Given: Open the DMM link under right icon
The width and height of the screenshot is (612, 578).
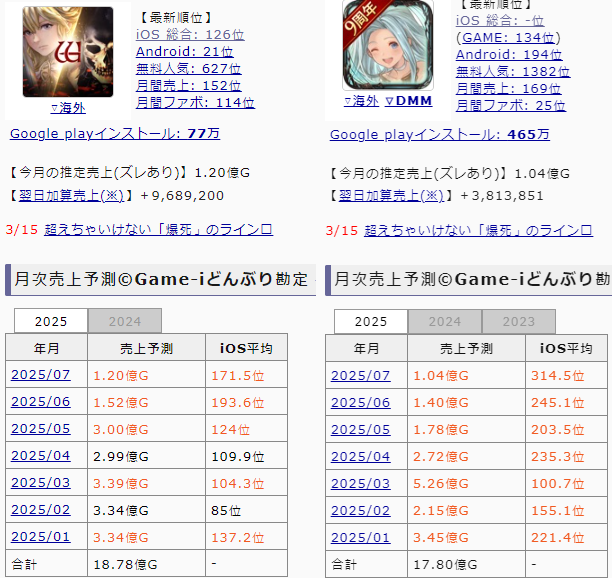Looking at the screenshot, I should pyautogui.click(x=409, y=101).
